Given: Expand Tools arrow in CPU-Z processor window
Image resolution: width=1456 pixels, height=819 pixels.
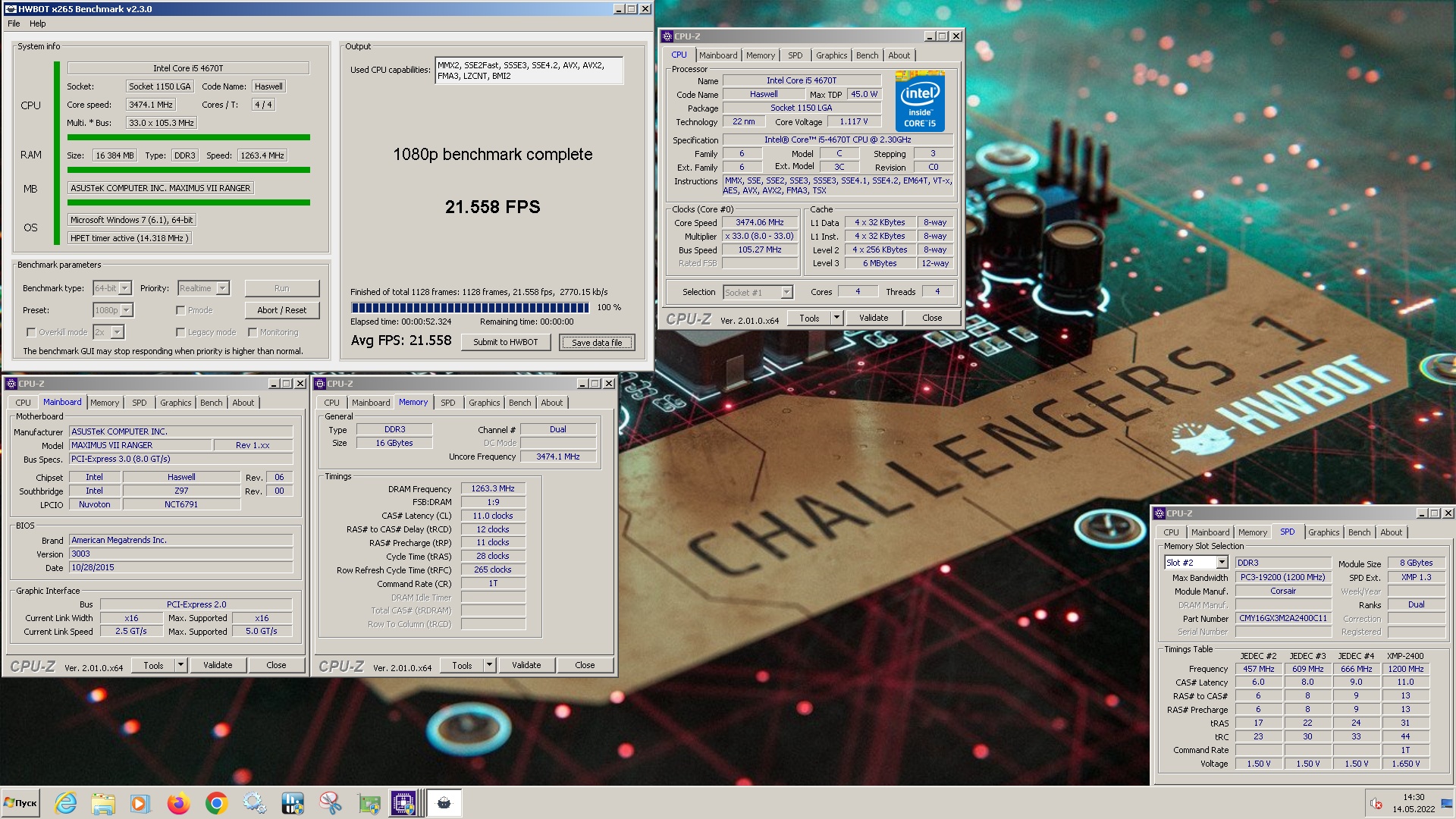Looking at the screenshot, I should click(837, 318).
